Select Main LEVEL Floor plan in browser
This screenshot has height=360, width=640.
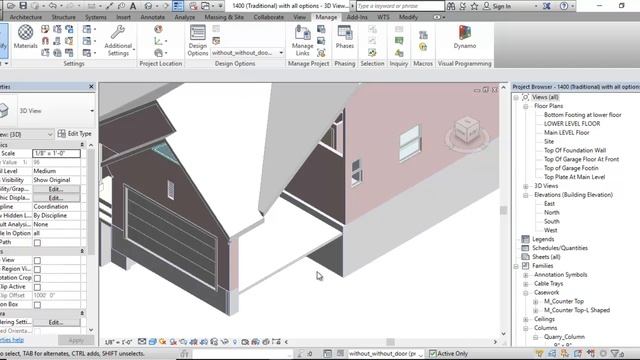(x=567, y=133)
